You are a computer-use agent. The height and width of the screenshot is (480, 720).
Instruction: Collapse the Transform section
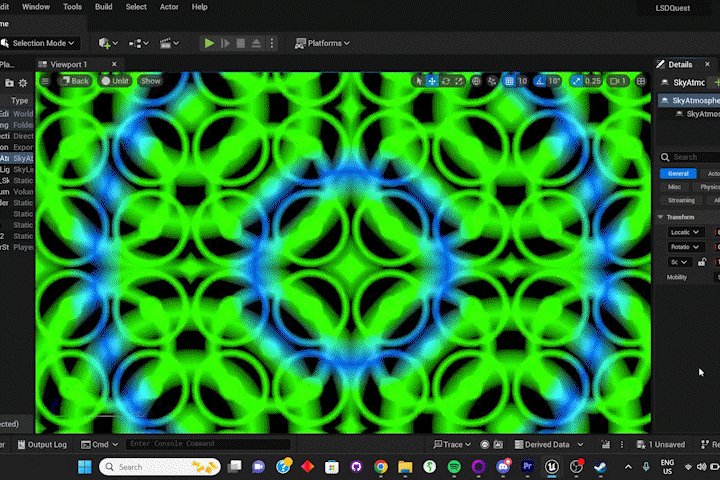pos(661,217)
